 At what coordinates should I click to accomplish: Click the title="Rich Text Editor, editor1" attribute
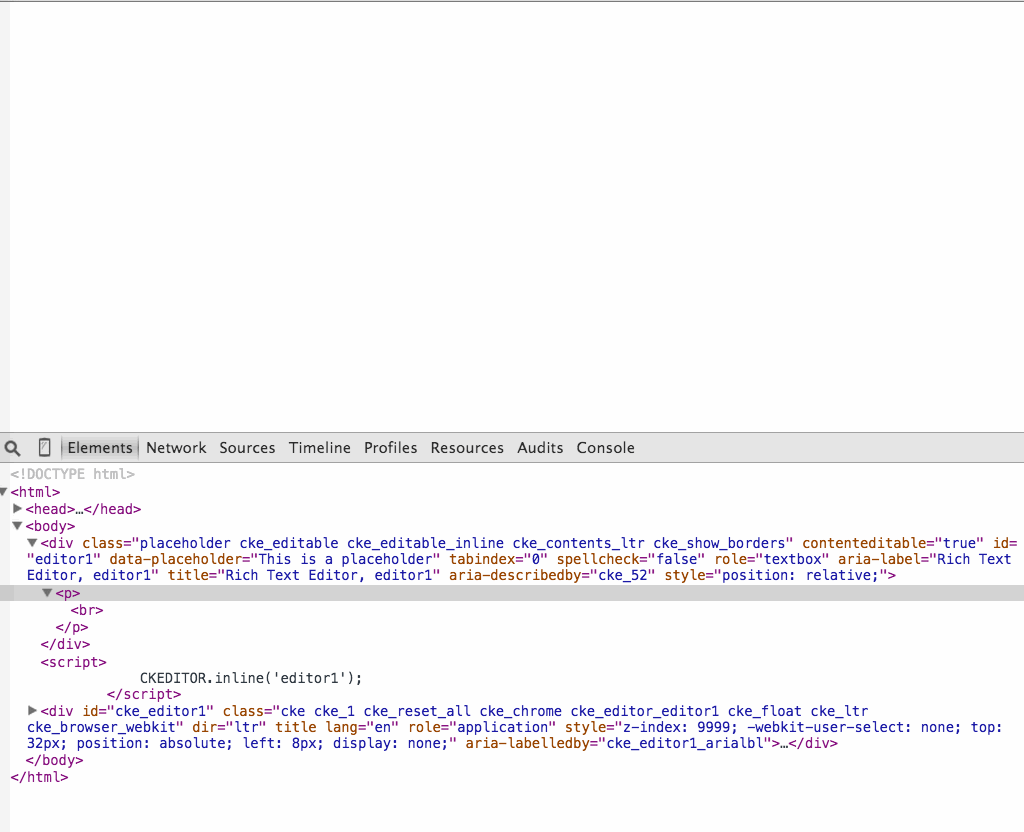pos(304,575)
